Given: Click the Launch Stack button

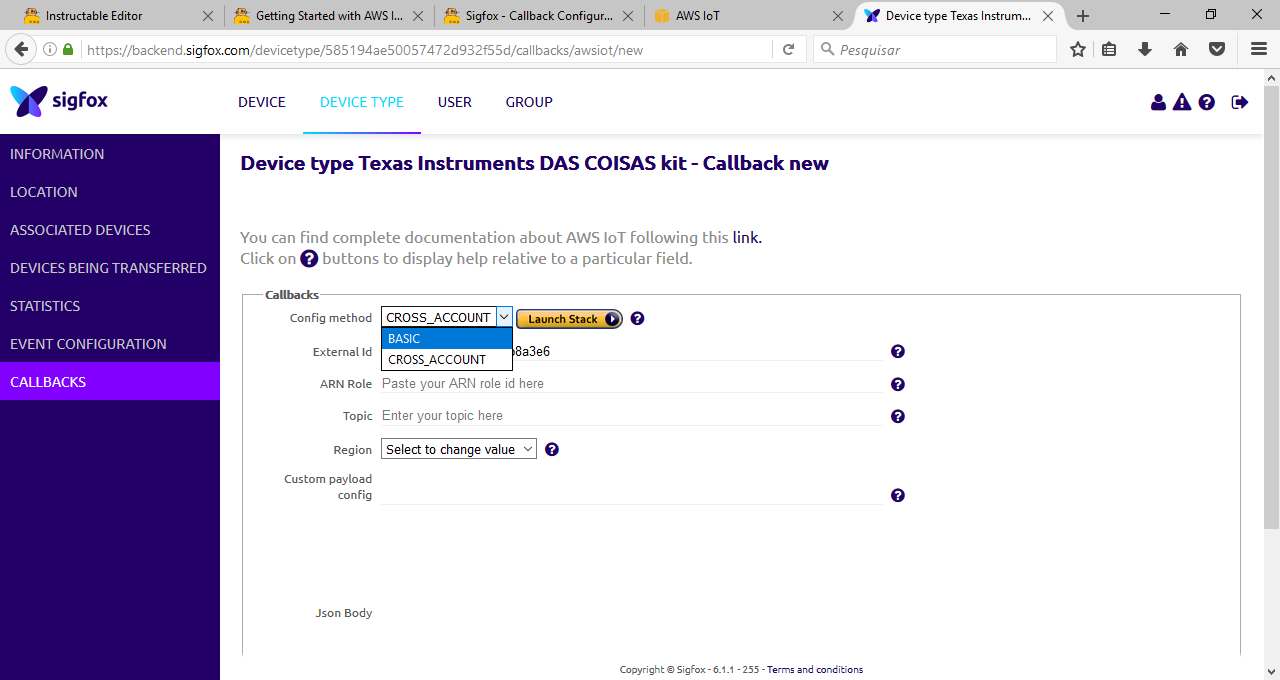Looking at the screenshot, I should [569, 318].
